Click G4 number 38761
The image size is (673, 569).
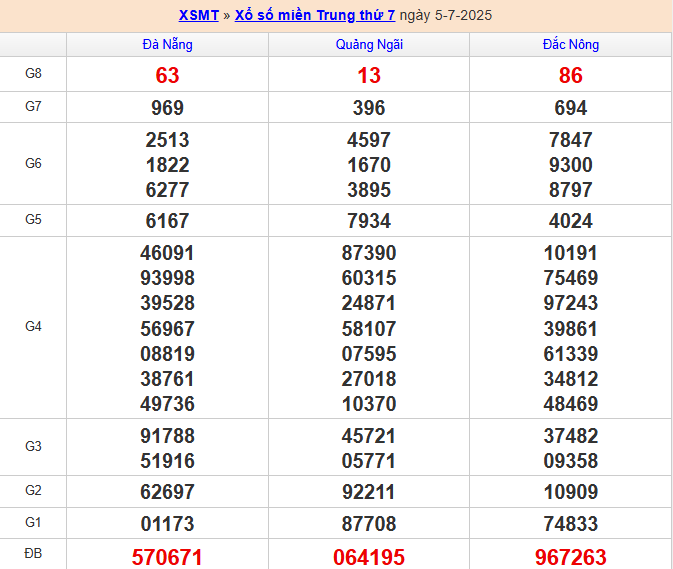click(x=167, y=379)
